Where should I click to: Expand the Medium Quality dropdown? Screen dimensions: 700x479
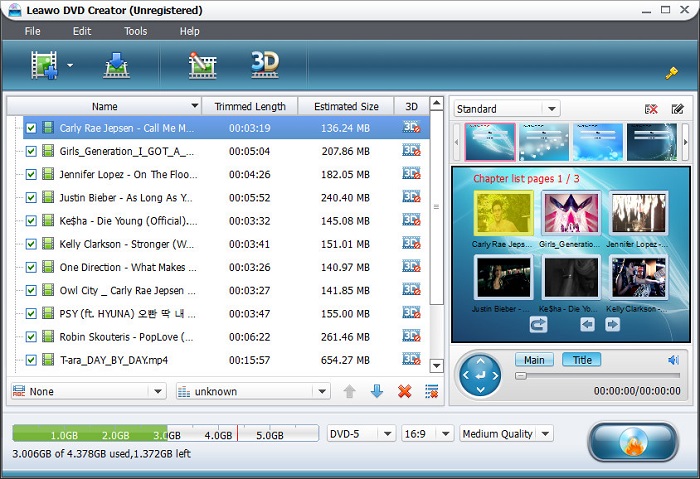[x=505, y=434]
